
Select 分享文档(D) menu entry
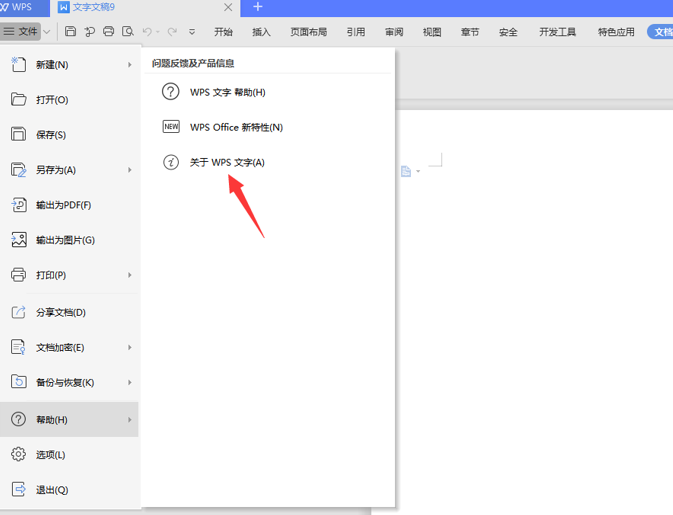(70, 312)
